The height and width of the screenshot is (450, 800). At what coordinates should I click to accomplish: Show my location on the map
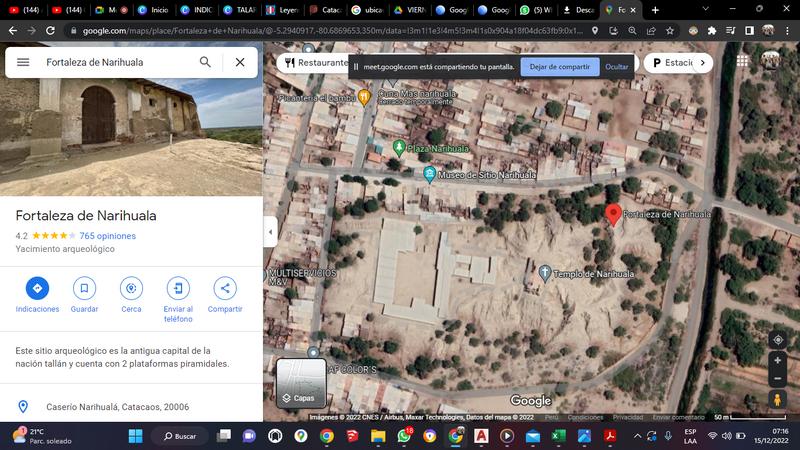[x=778, y=340]
